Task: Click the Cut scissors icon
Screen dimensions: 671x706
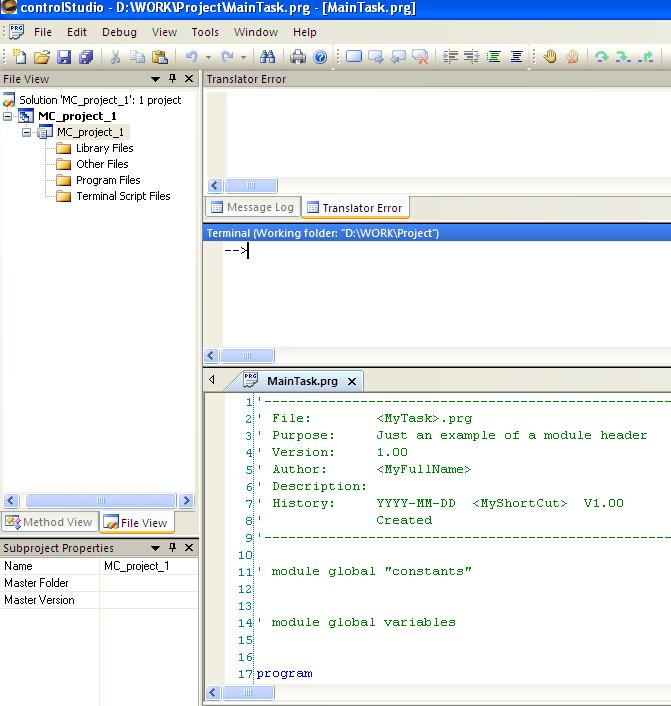Action: point(115,57)
